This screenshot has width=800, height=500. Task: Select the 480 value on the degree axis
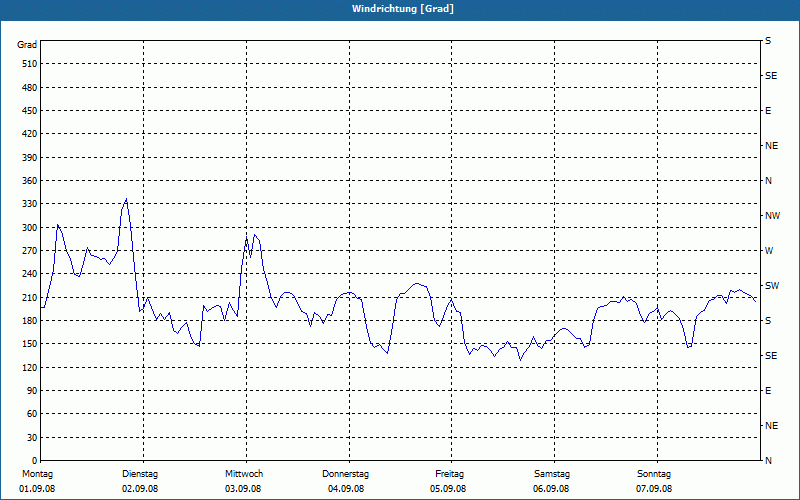30,88
